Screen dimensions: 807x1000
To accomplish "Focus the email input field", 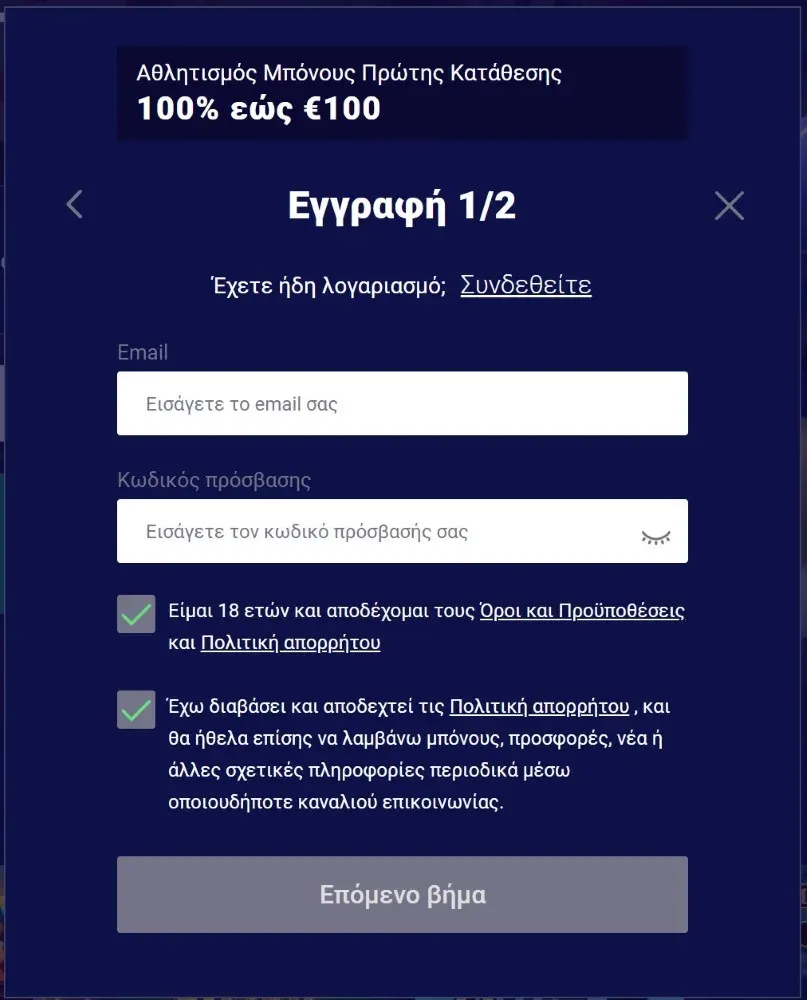I will (402, 404).
